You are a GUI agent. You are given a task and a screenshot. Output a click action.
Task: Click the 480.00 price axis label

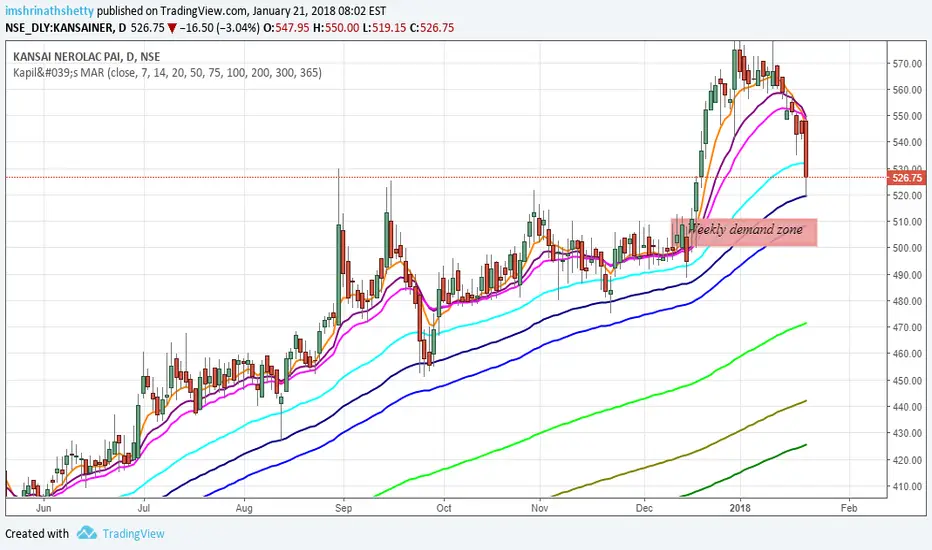pyautogui.click(x=907, y=301)
